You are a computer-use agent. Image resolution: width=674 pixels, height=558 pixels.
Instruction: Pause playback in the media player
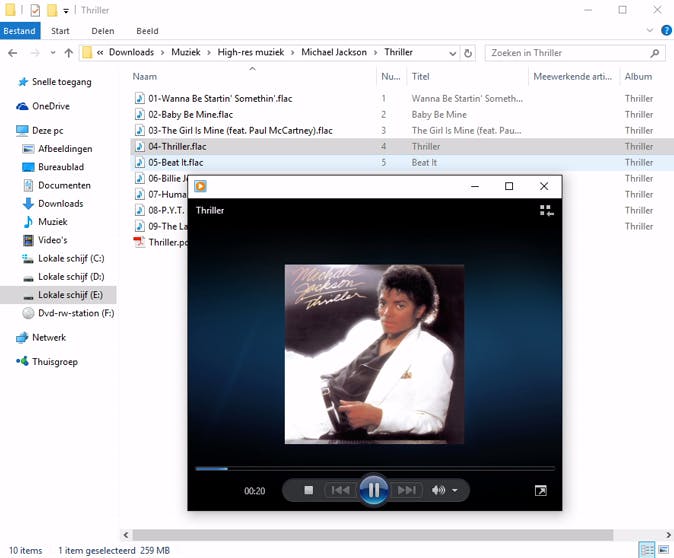click(x=372, y=490)
